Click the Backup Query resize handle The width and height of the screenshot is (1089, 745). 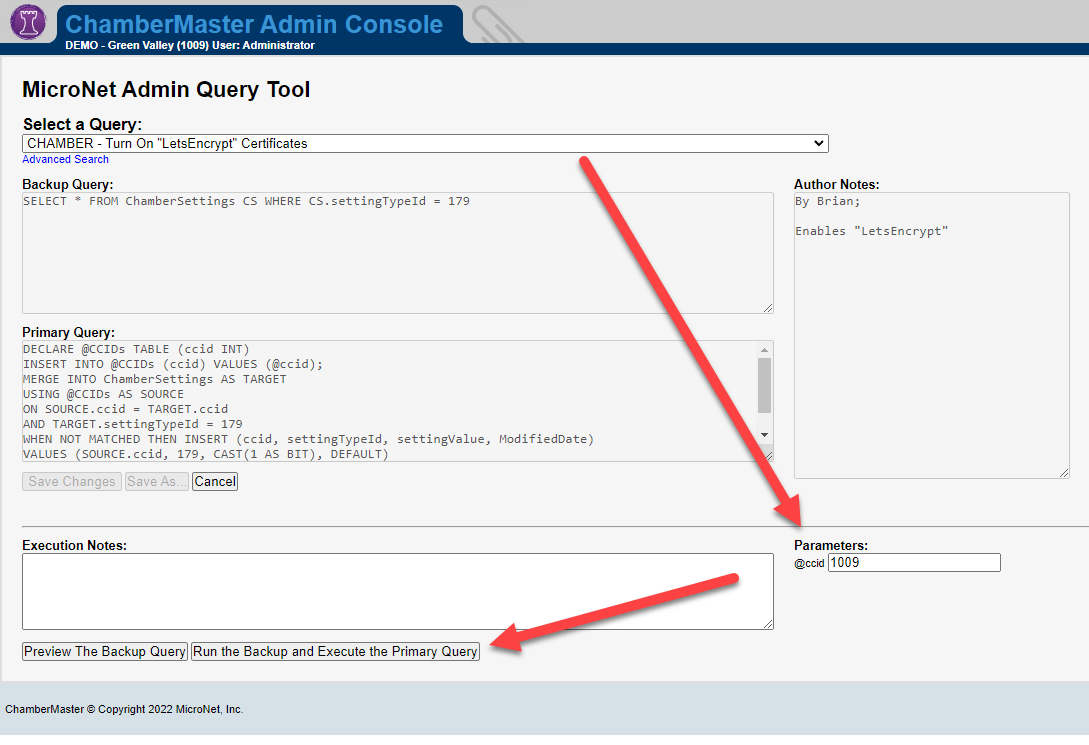[767, 307]
